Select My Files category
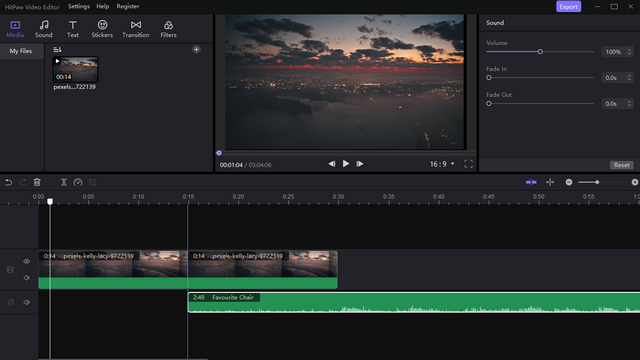640x360 pixels. (21, 51)
